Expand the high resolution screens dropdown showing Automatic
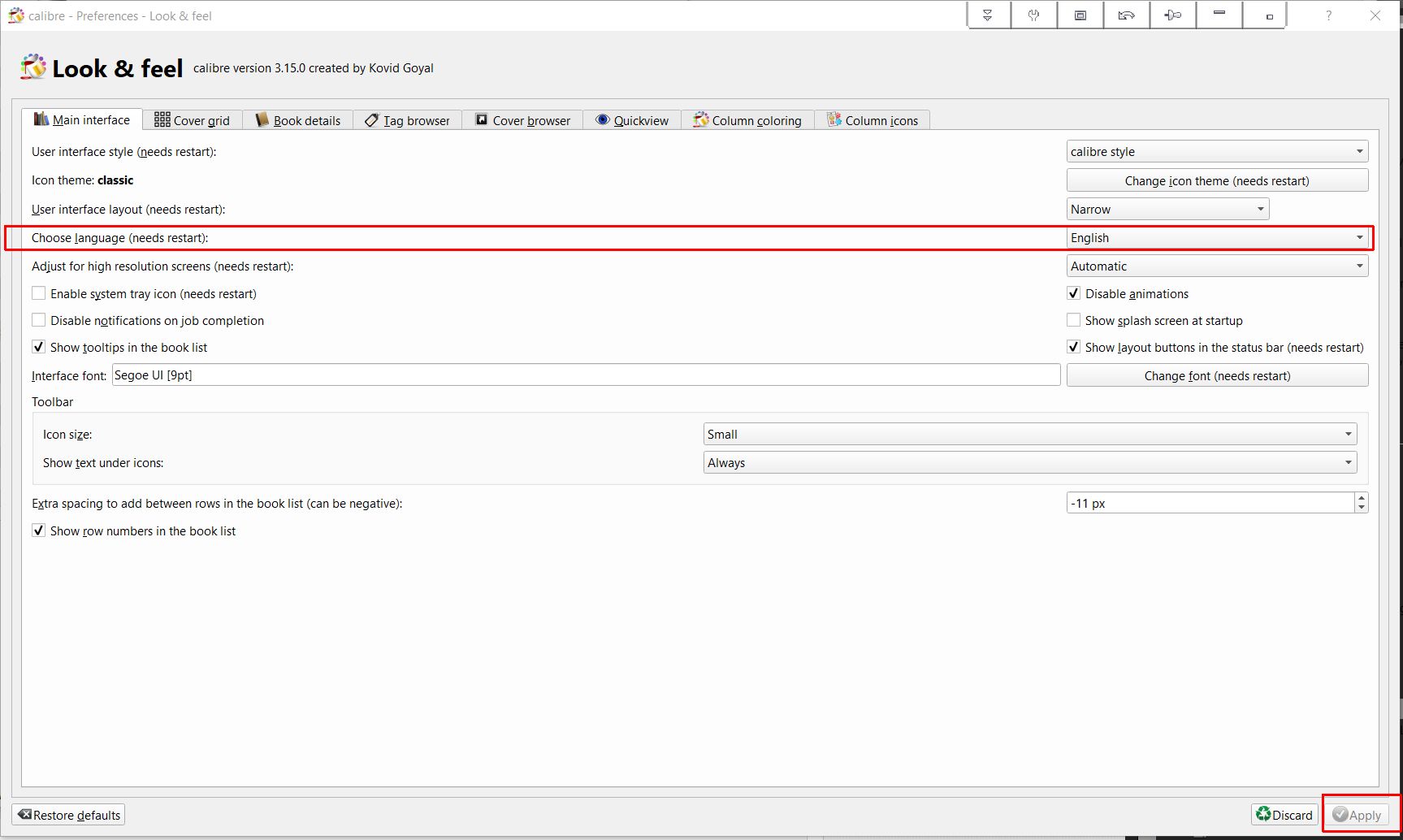Image resolution: width=1403 pixels, height=840 pixels. (1217, 266)
